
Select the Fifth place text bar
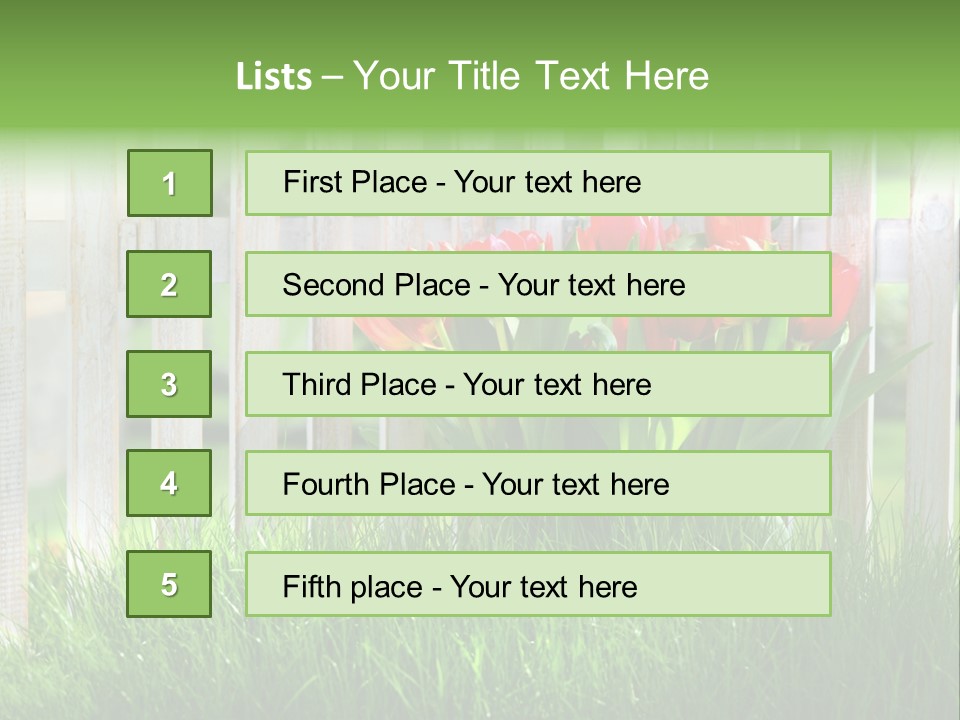[538, 583]
